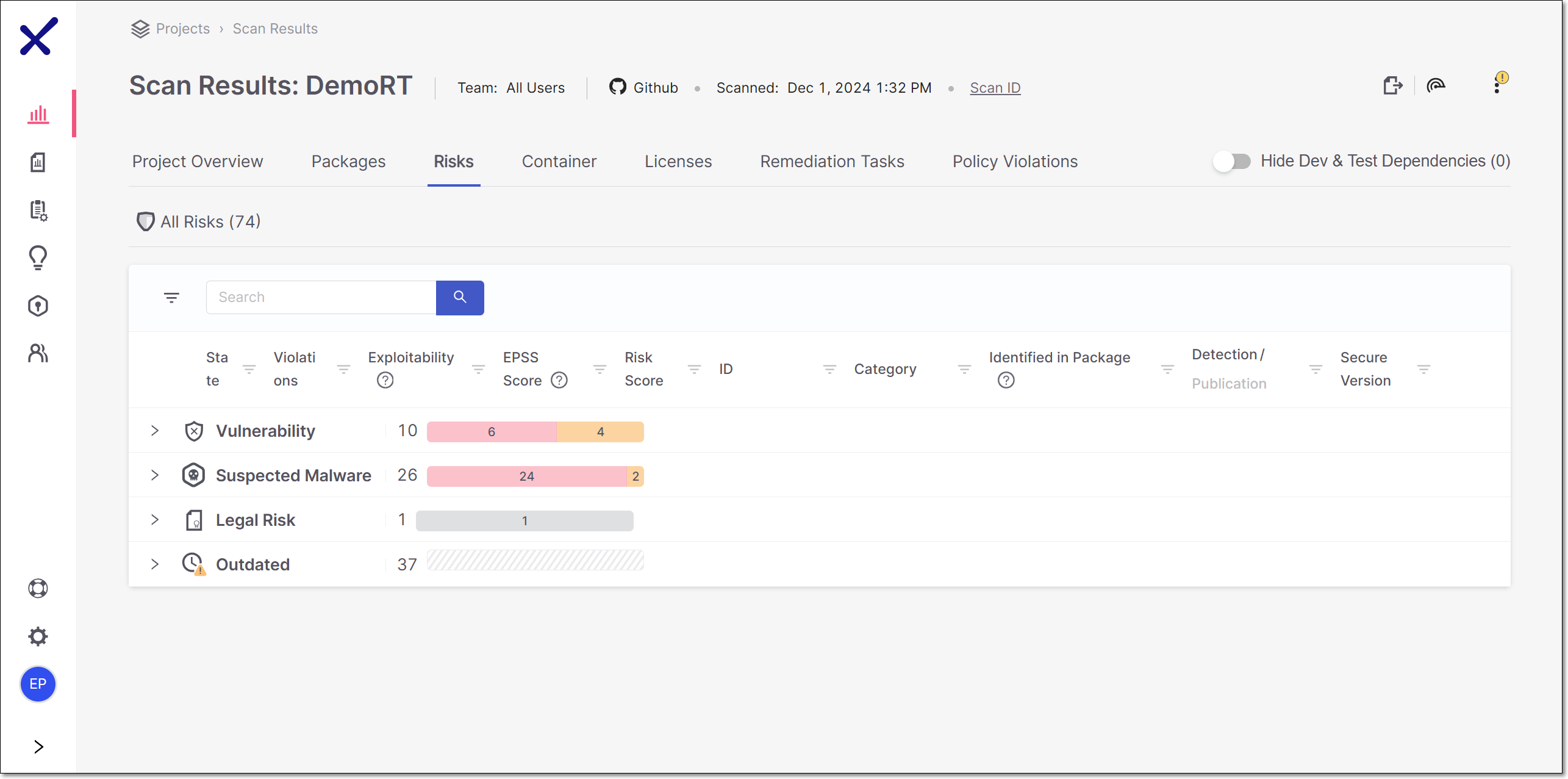Image resolution: width=1568 pixels, height=779 pixels.
Task: Click the orange 4 segment of Vulnerability bar
Action: pos(600,431)
